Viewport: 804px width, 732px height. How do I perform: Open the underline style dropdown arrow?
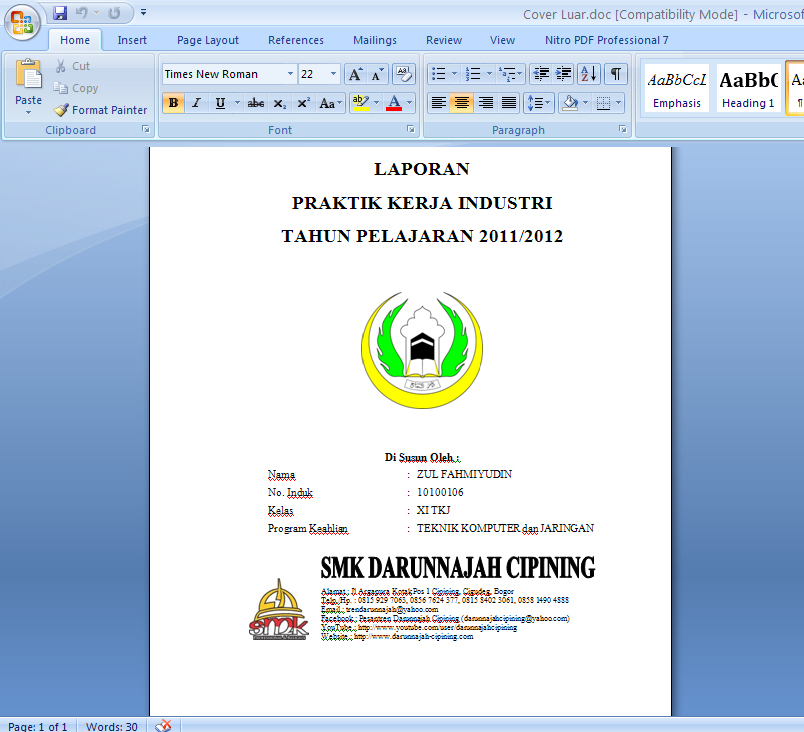point(237,103)
